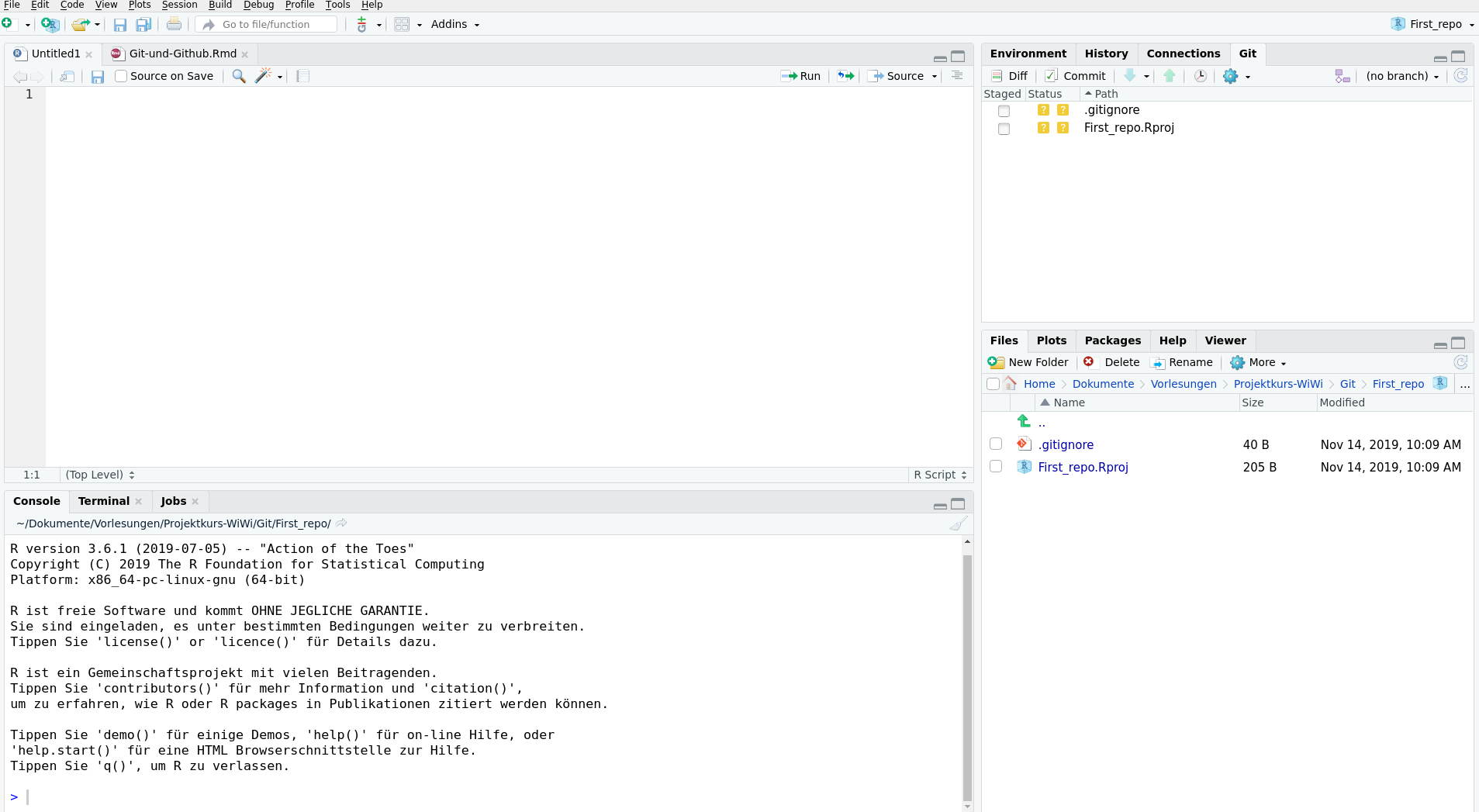Click the Commit button in Git pane

[x=1076, y=76]
